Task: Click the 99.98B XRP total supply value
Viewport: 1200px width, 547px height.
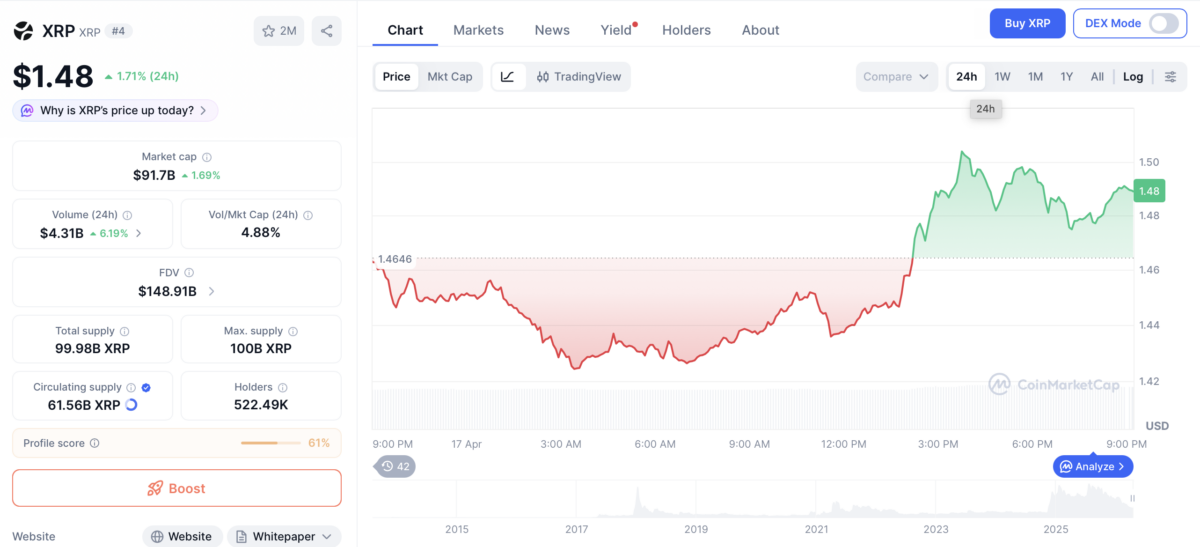Action: click(92, 349)
